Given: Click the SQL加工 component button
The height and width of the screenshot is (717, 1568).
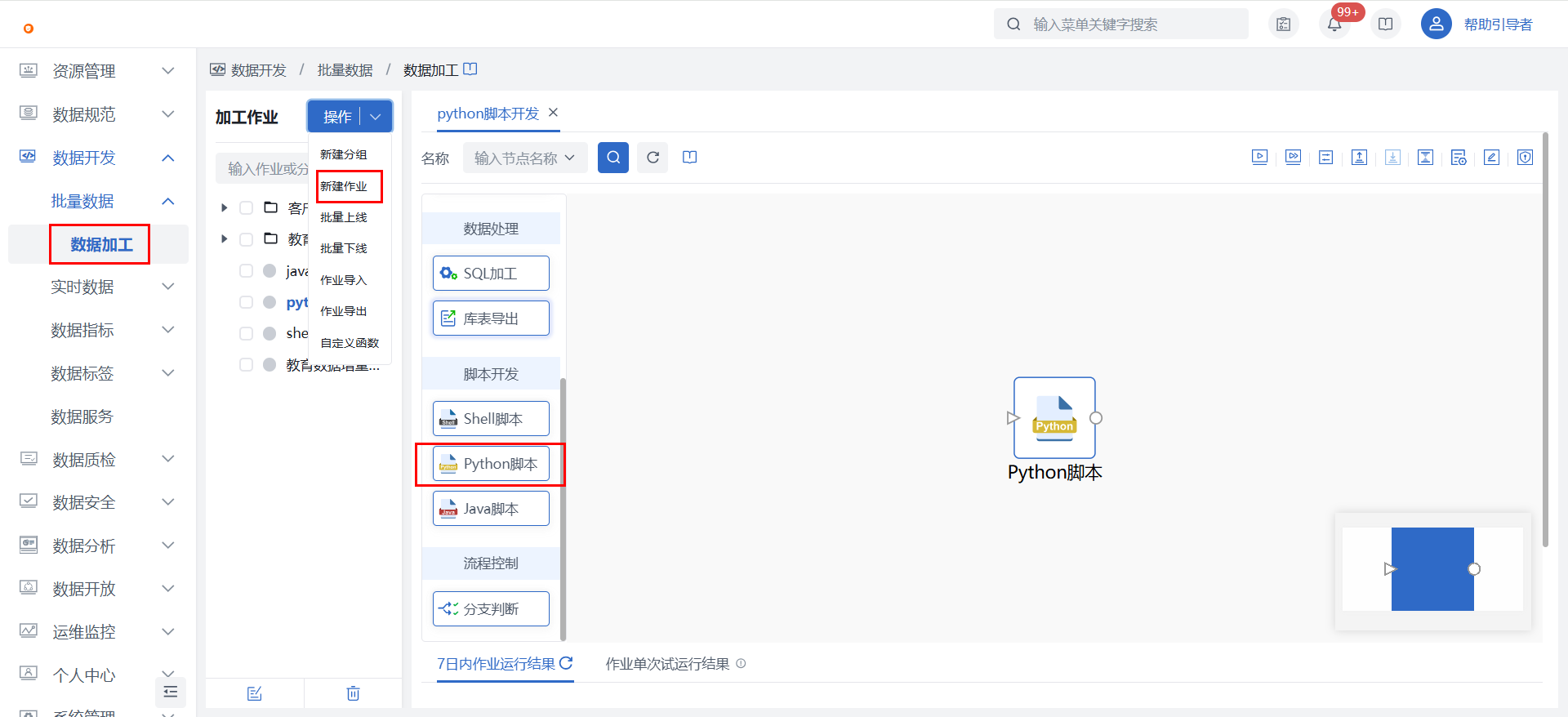Looking at the screenshot, I should click(491, 274).
